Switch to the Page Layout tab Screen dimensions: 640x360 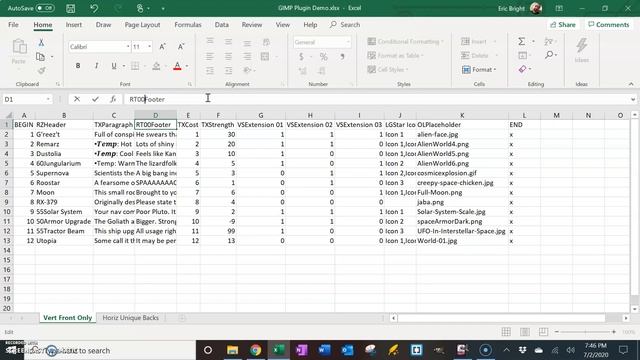pyautogui.click(x=142, y=25)
